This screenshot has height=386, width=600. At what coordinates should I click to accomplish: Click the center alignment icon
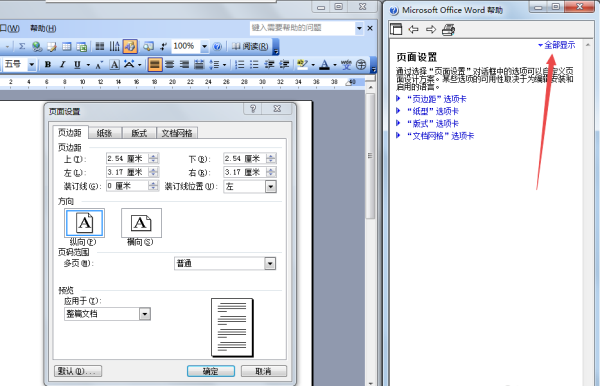coord(170,65)
